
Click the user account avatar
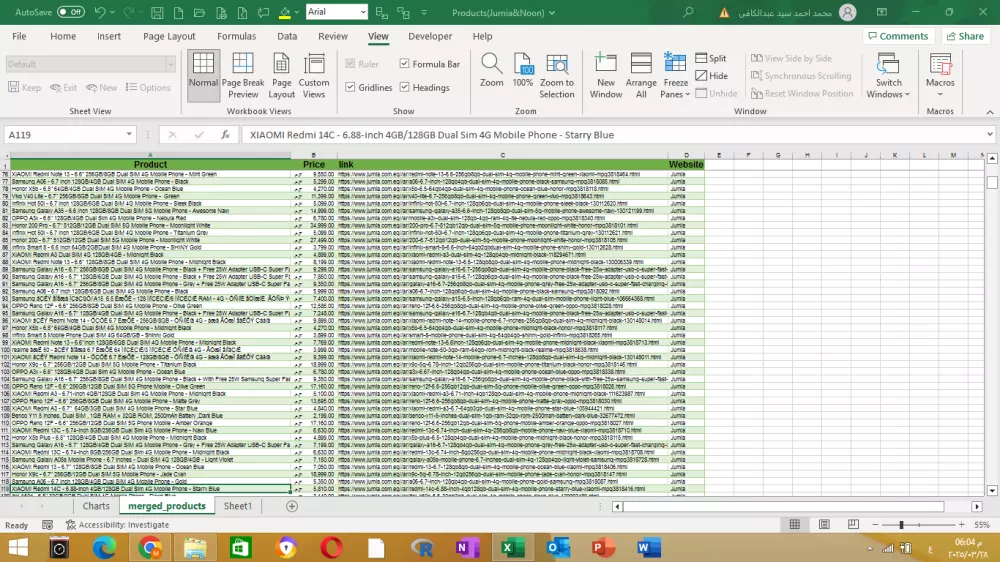coord(847,13)
